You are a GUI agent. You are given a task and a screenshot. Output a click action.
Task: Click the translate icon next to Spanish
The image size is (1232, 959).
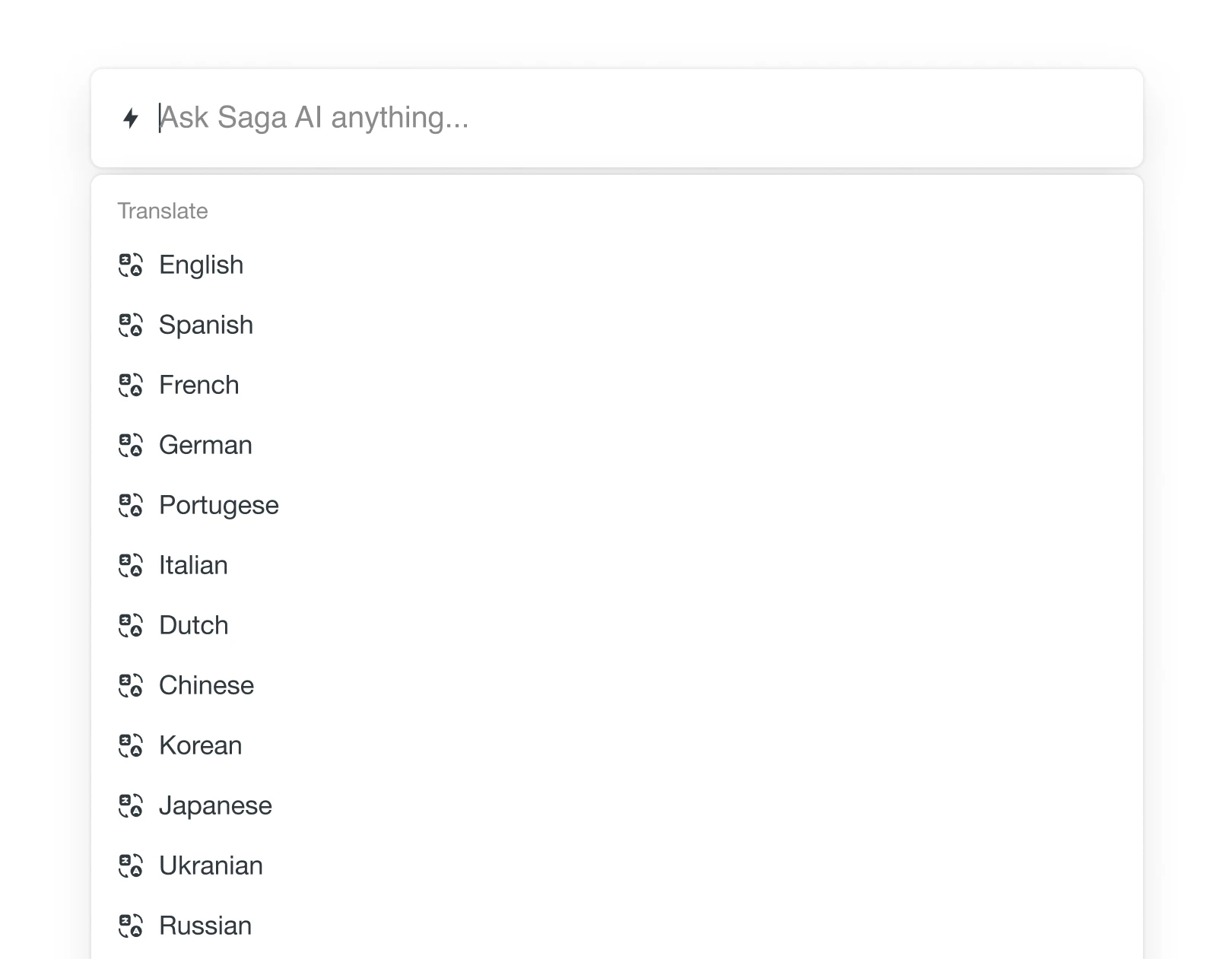[131, 325]
